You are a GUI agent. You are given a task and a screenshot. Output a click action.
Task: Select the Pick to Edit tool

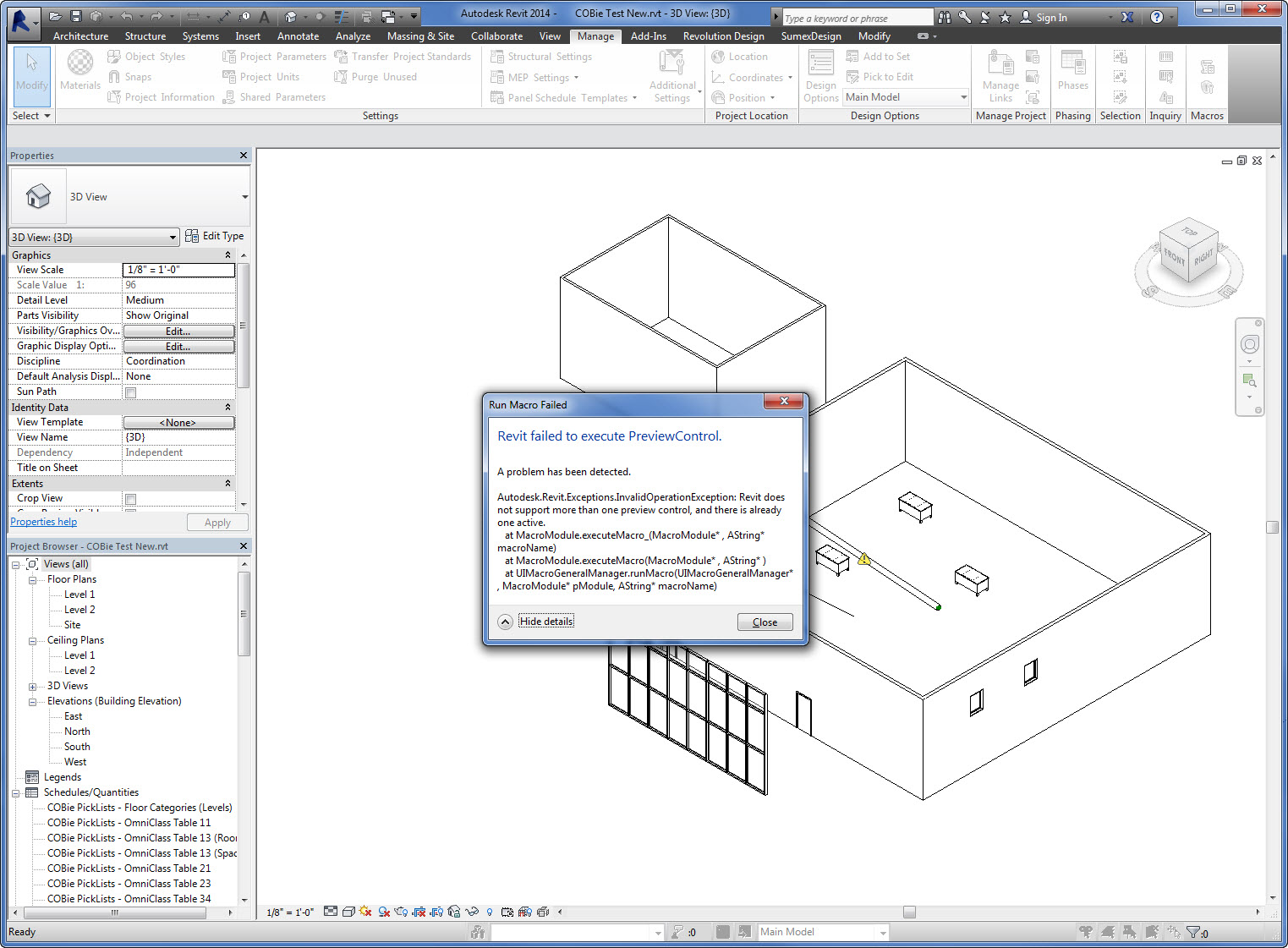pos(880,76)
